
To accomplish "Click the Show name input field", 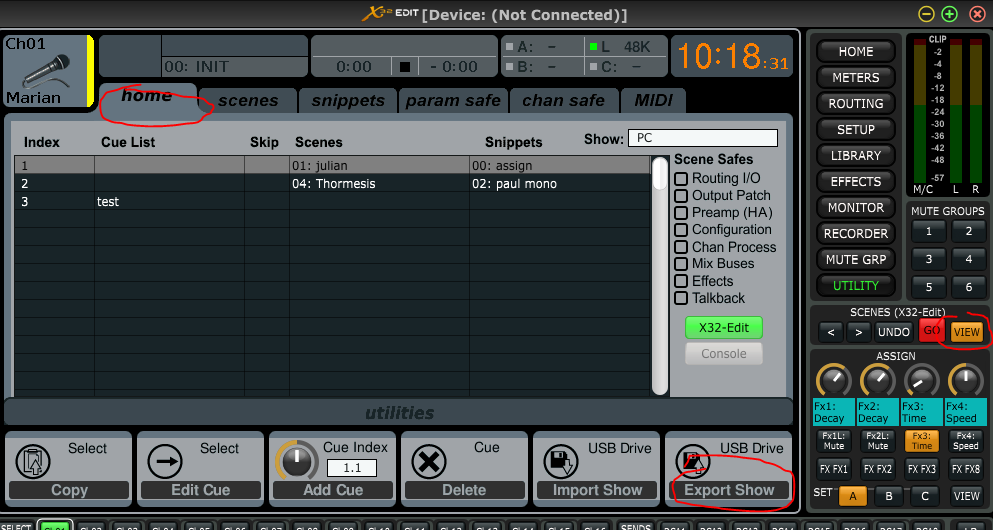I will tap(702, 138).
